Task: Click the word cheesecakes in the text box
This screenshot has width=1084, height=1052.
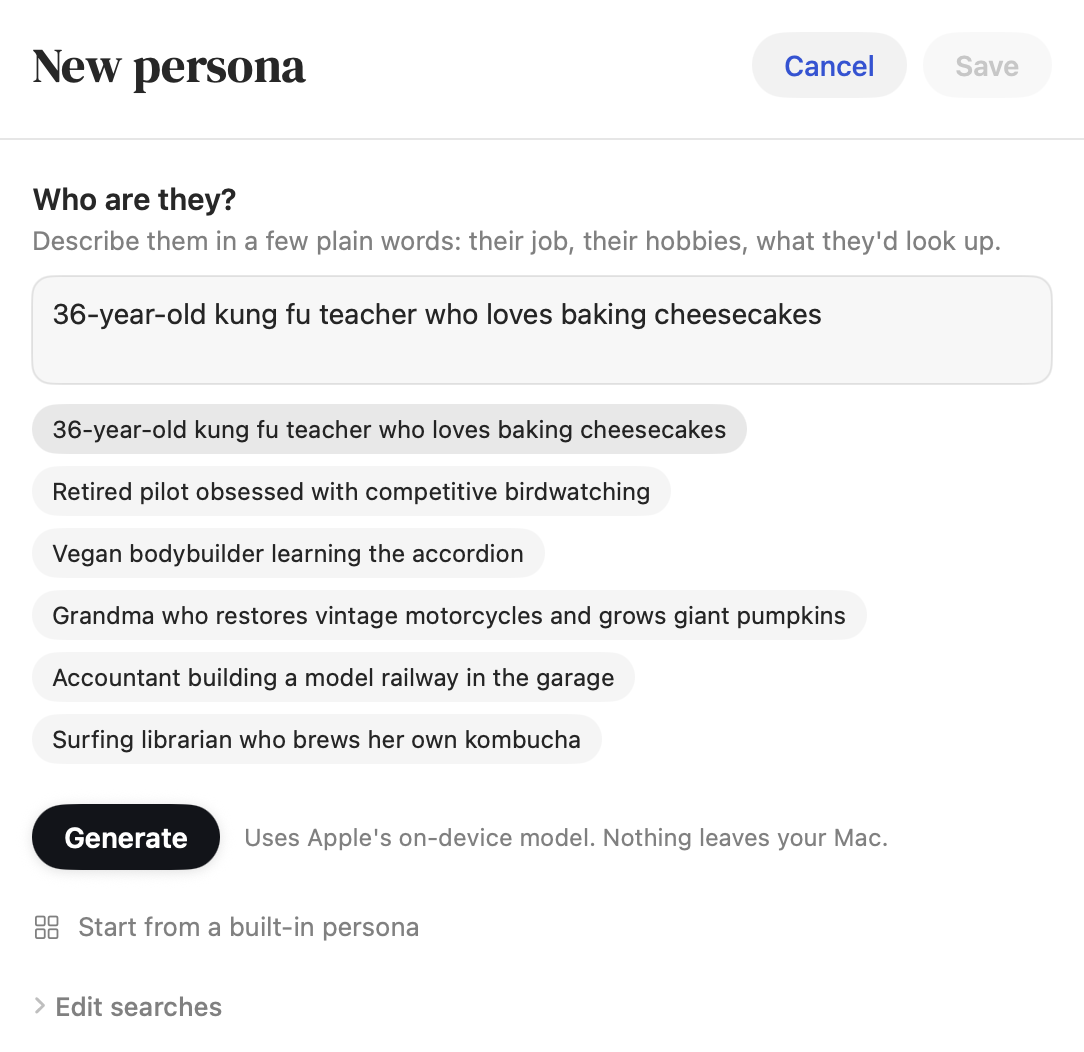Action: (x=738, y=314)
